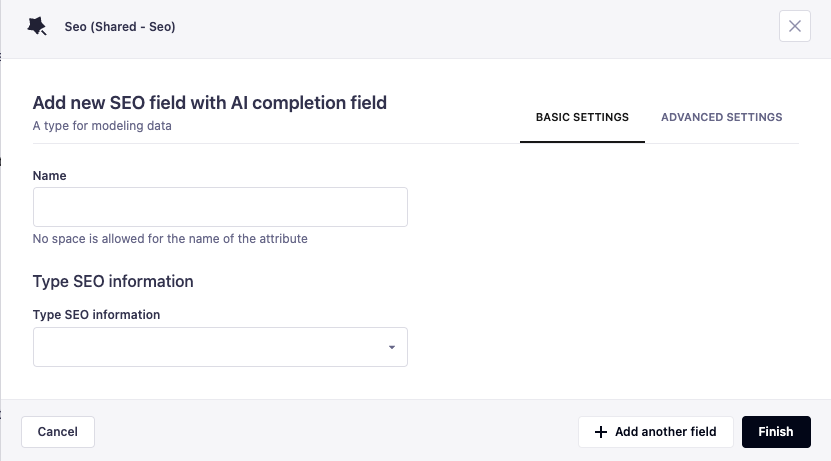The height and width of the screenshot is (461, 831).
Task: Close the dialog with the X icon
Action: [795, 27]
